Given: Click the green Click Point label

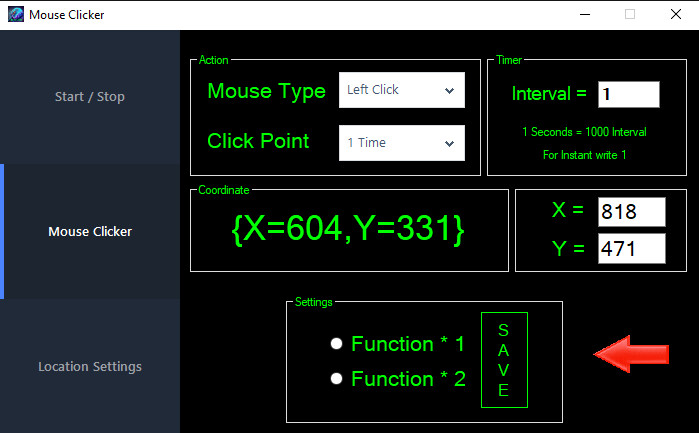Looking at the screenshot, I should click(x=258, y=141).
